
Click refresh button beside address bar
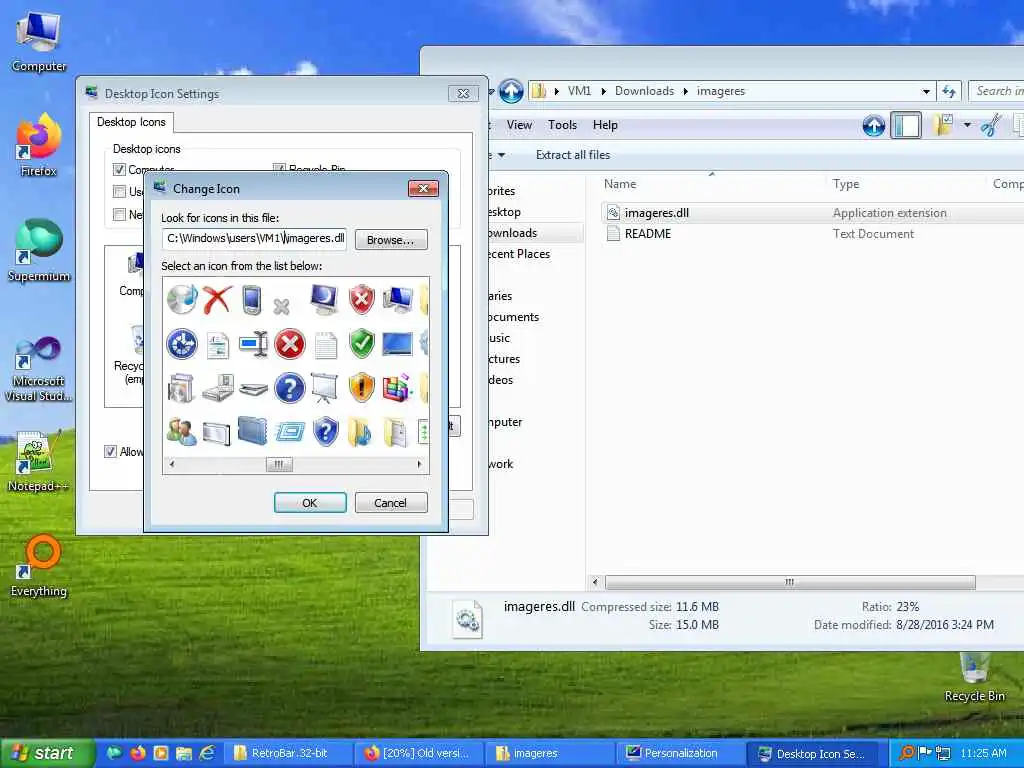[948, 92]
